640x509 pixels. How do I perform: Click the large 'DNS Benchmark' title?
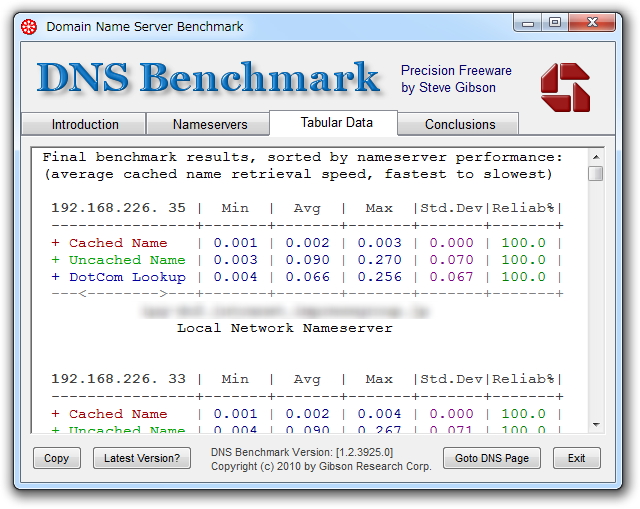(209, 77)
